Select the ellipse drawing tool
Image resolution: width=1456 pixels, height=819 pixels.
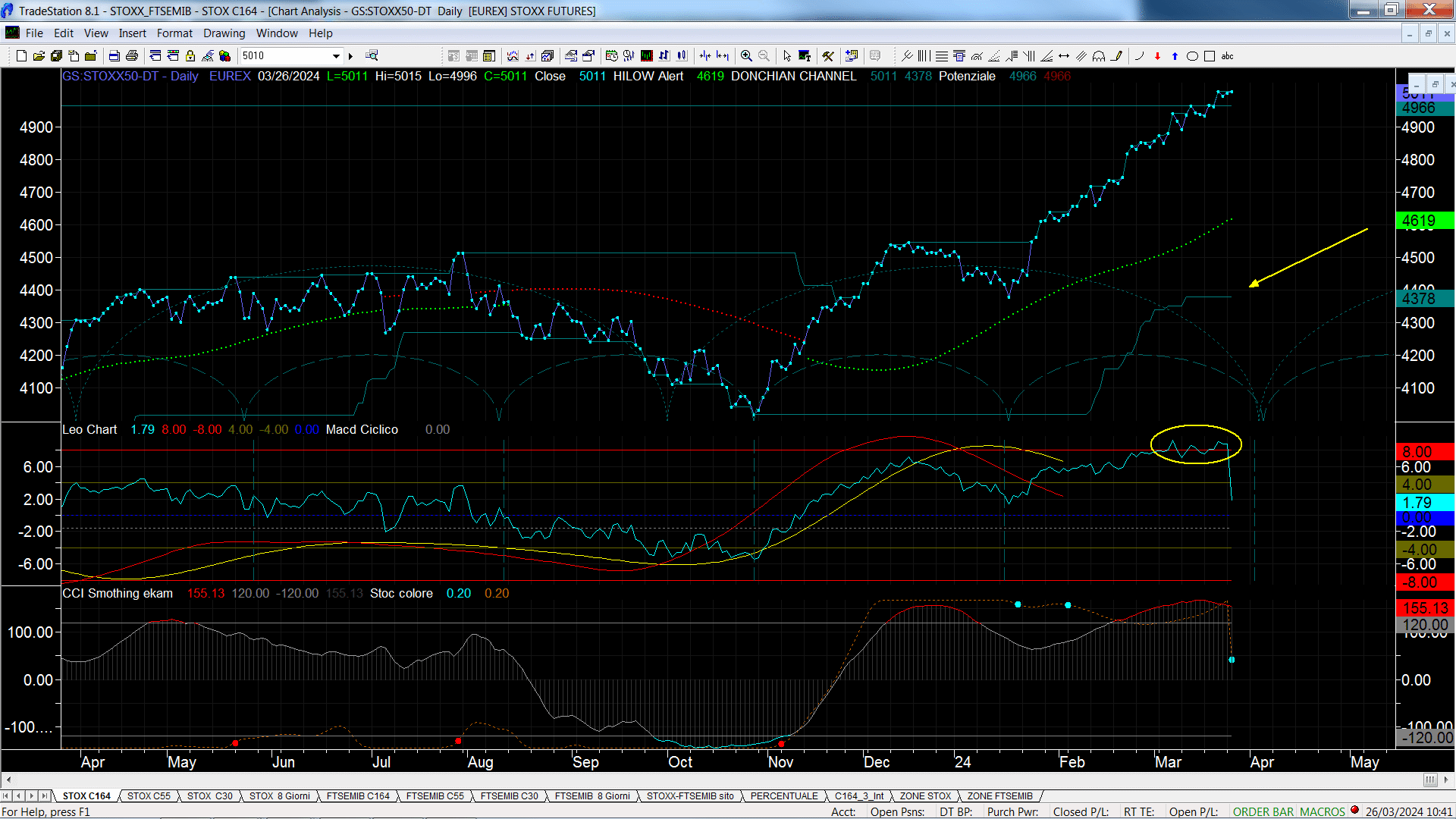coord(1192,56)
